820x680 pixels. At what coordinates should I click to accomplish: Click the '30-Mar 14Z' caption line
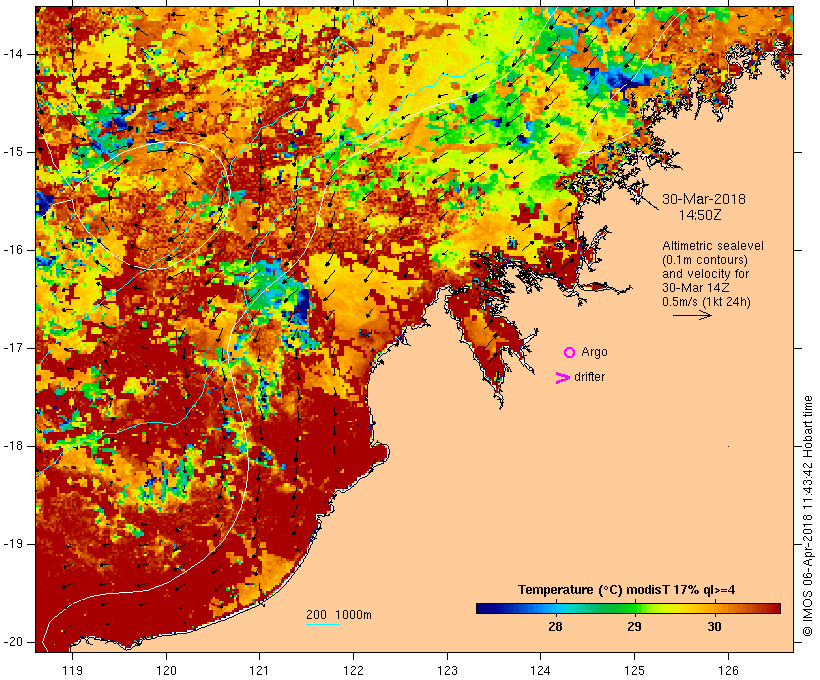coord(696,288)
